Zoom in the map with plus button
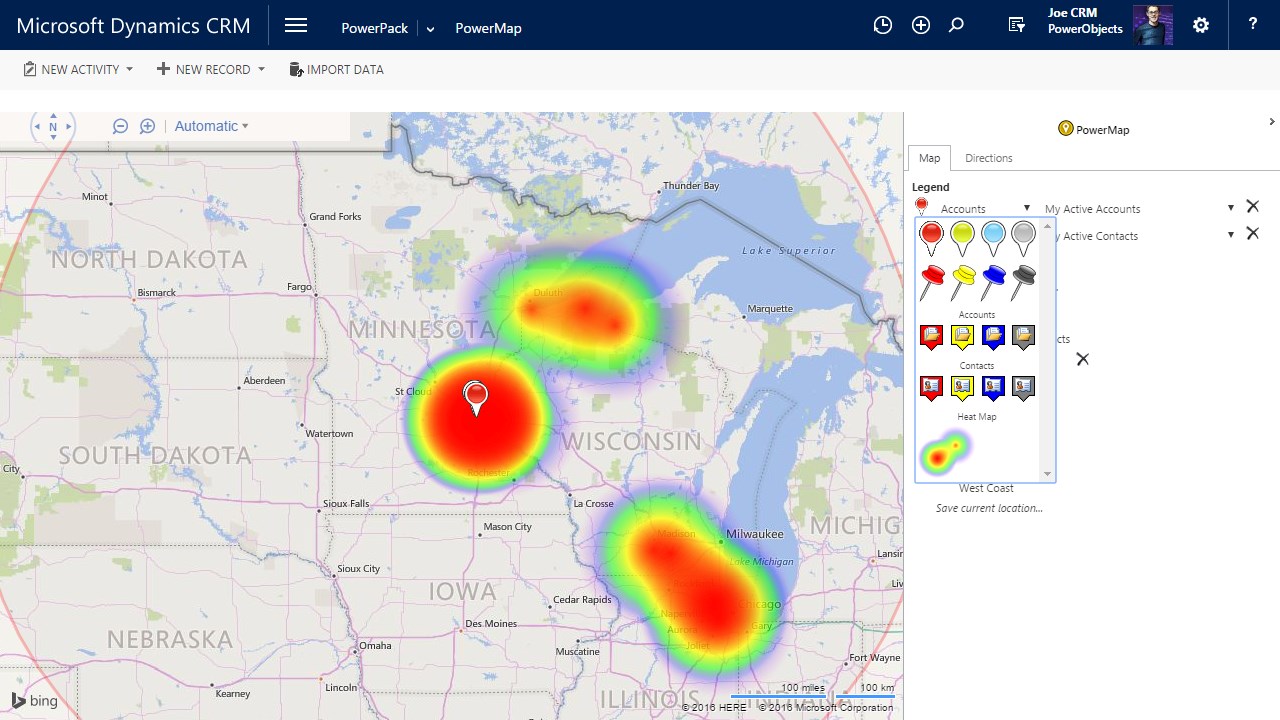Viewport: 1280px width, 720px height. tap(147, 126)
